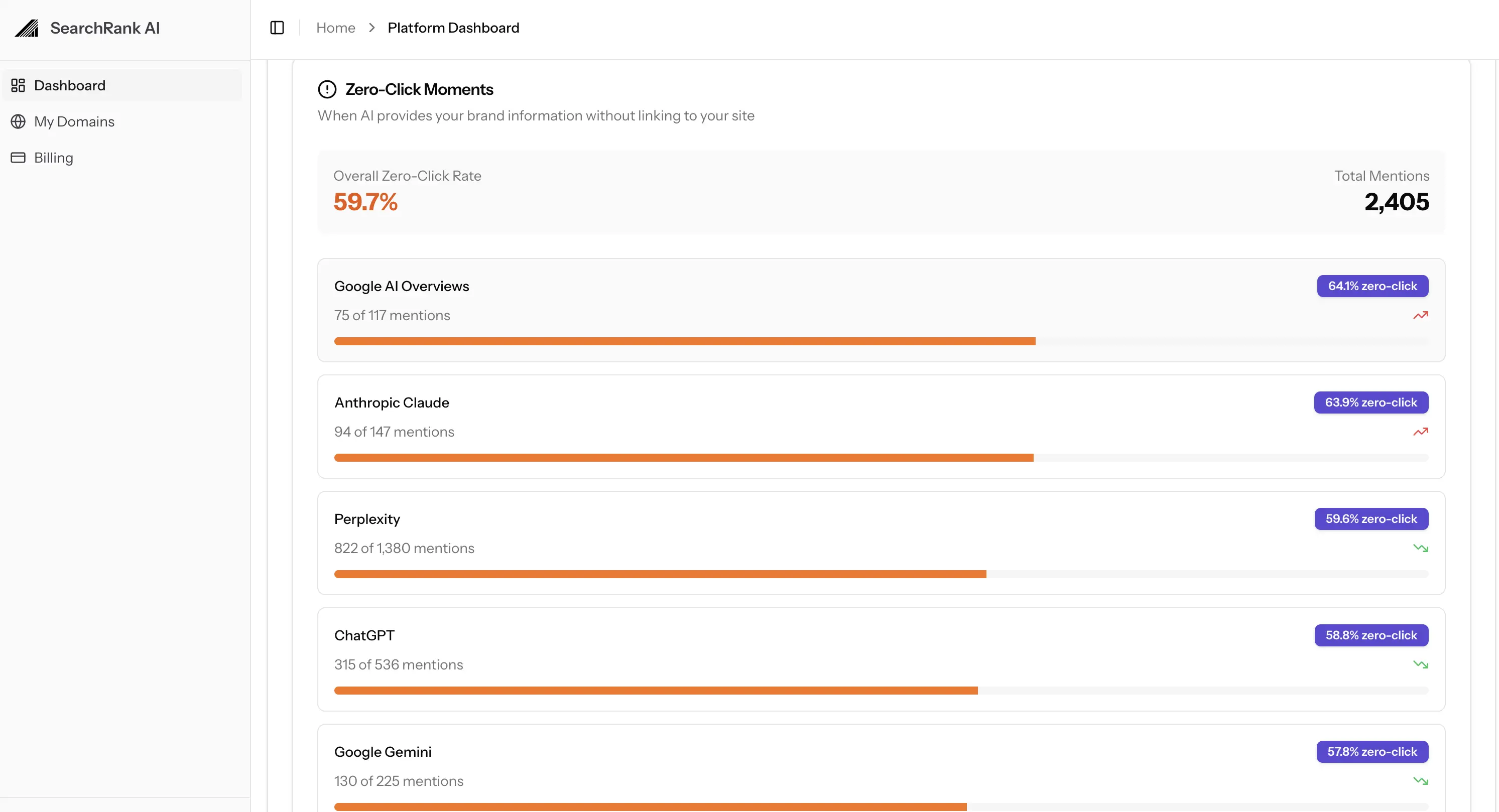Select the Platform Dashboard breadcrumb
This screenshot has width=1499, height=812.
453,27
